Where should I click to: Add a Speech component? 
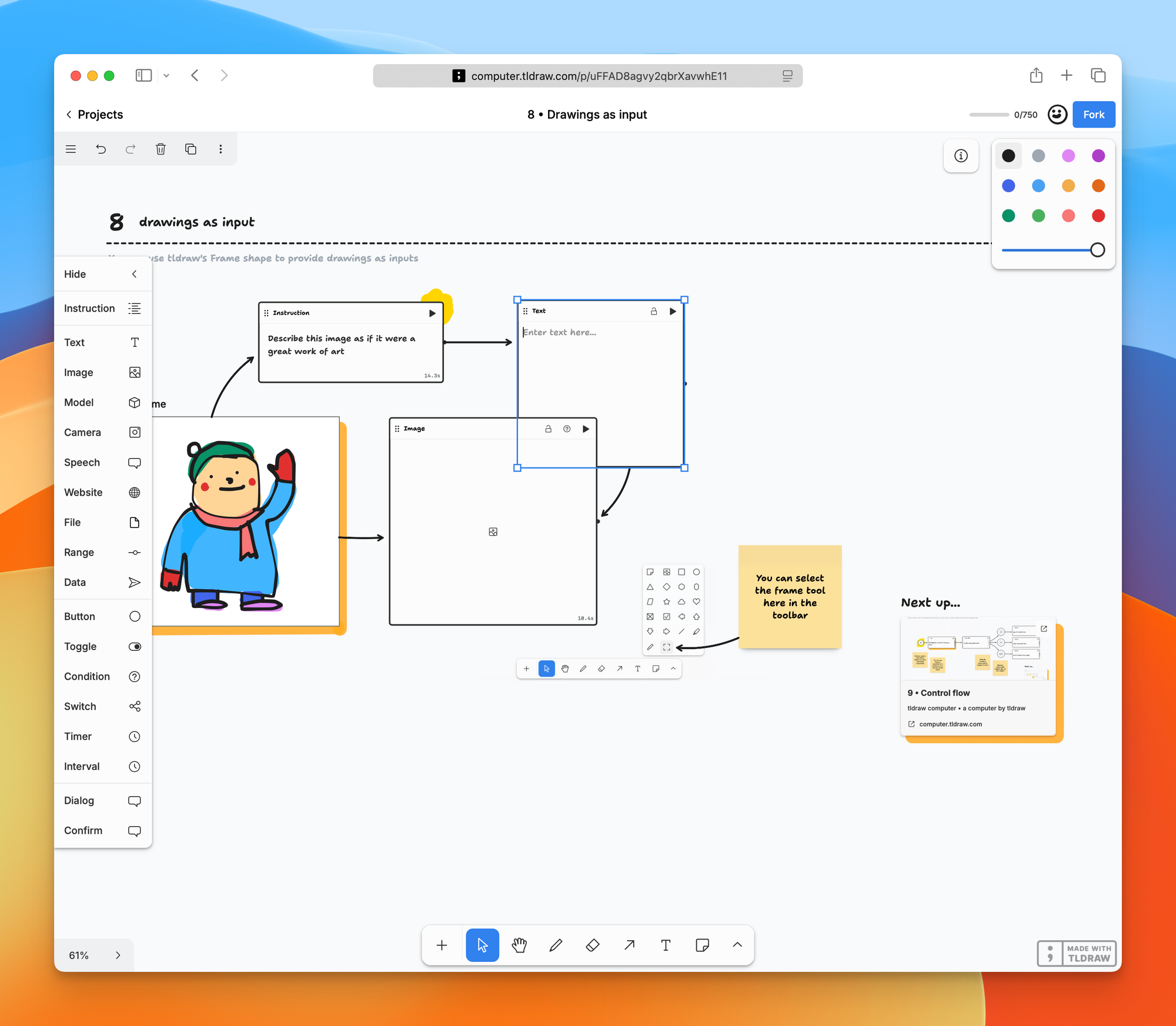[x=103, y=462]
